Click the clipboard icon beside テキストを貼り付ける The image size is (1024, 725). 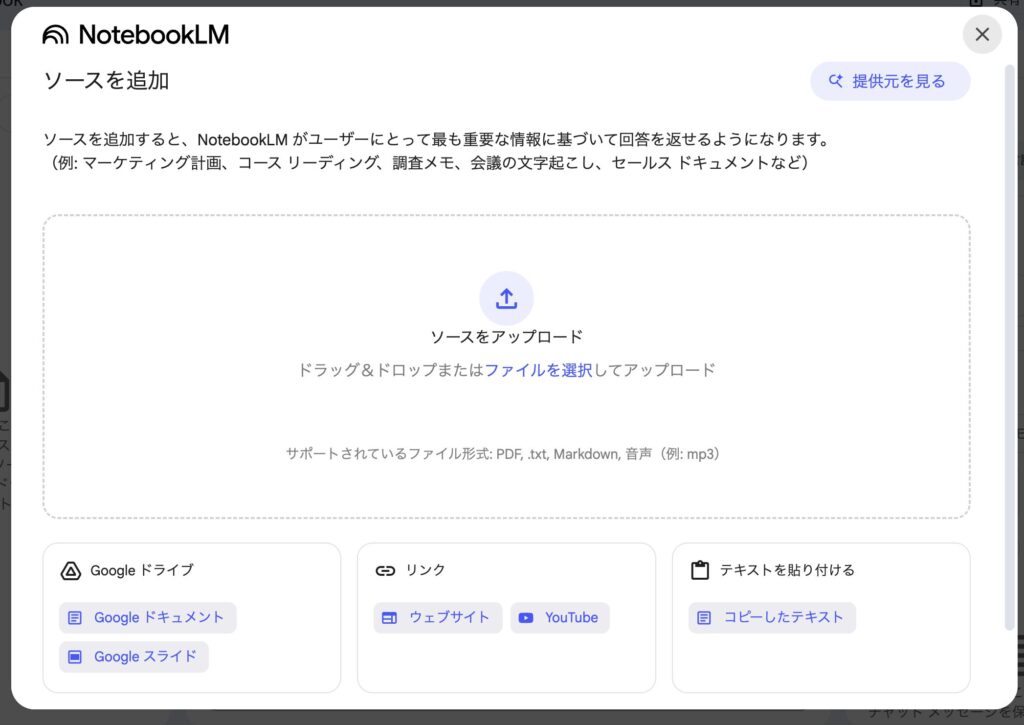click(700, 570)
